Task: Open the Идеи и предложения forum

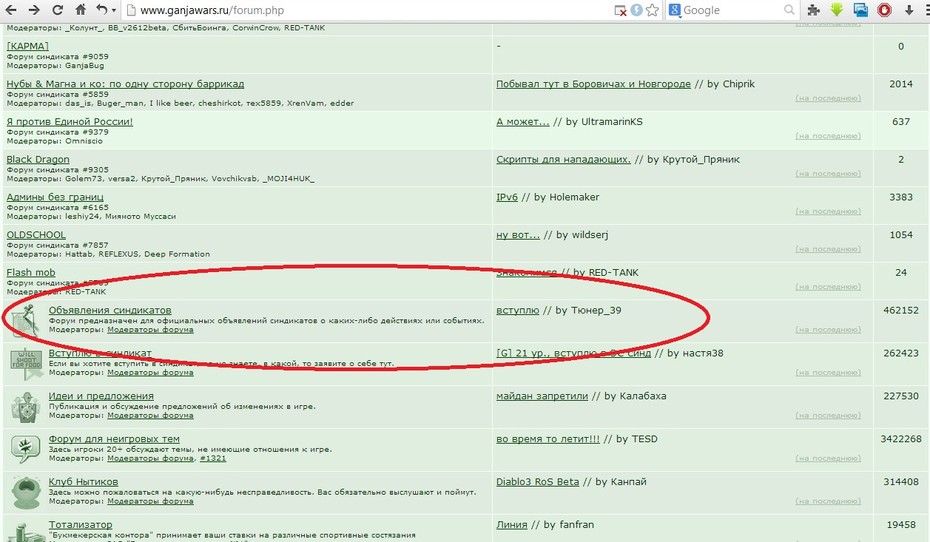Action: (x=101, y=396)
